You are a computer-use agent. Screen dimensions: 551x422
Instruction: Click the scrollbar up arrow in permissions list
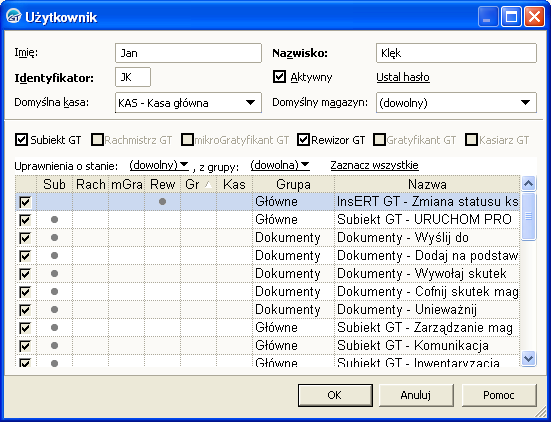tap(529, 183)
